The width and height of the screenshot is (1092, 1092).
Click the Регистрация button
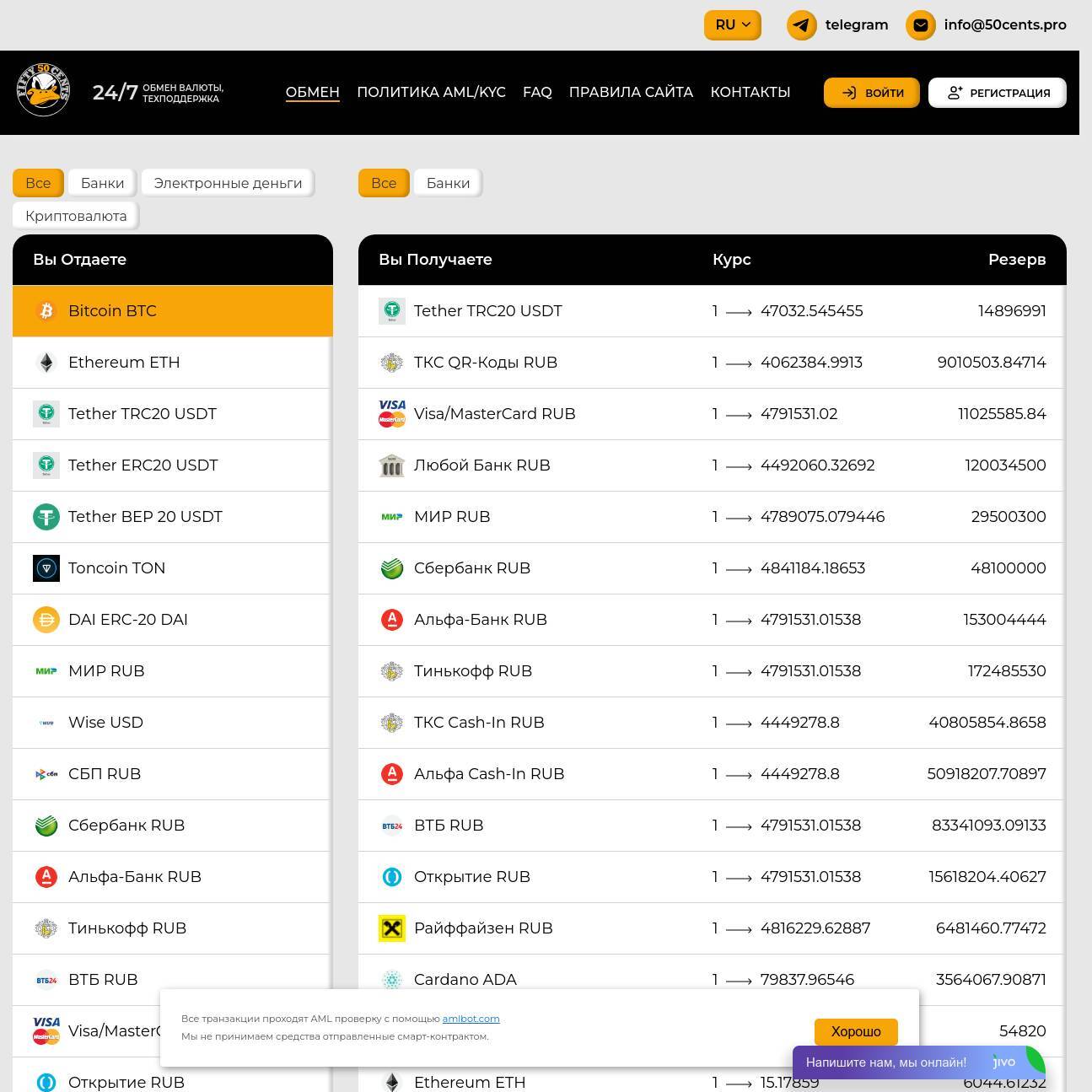997,93
